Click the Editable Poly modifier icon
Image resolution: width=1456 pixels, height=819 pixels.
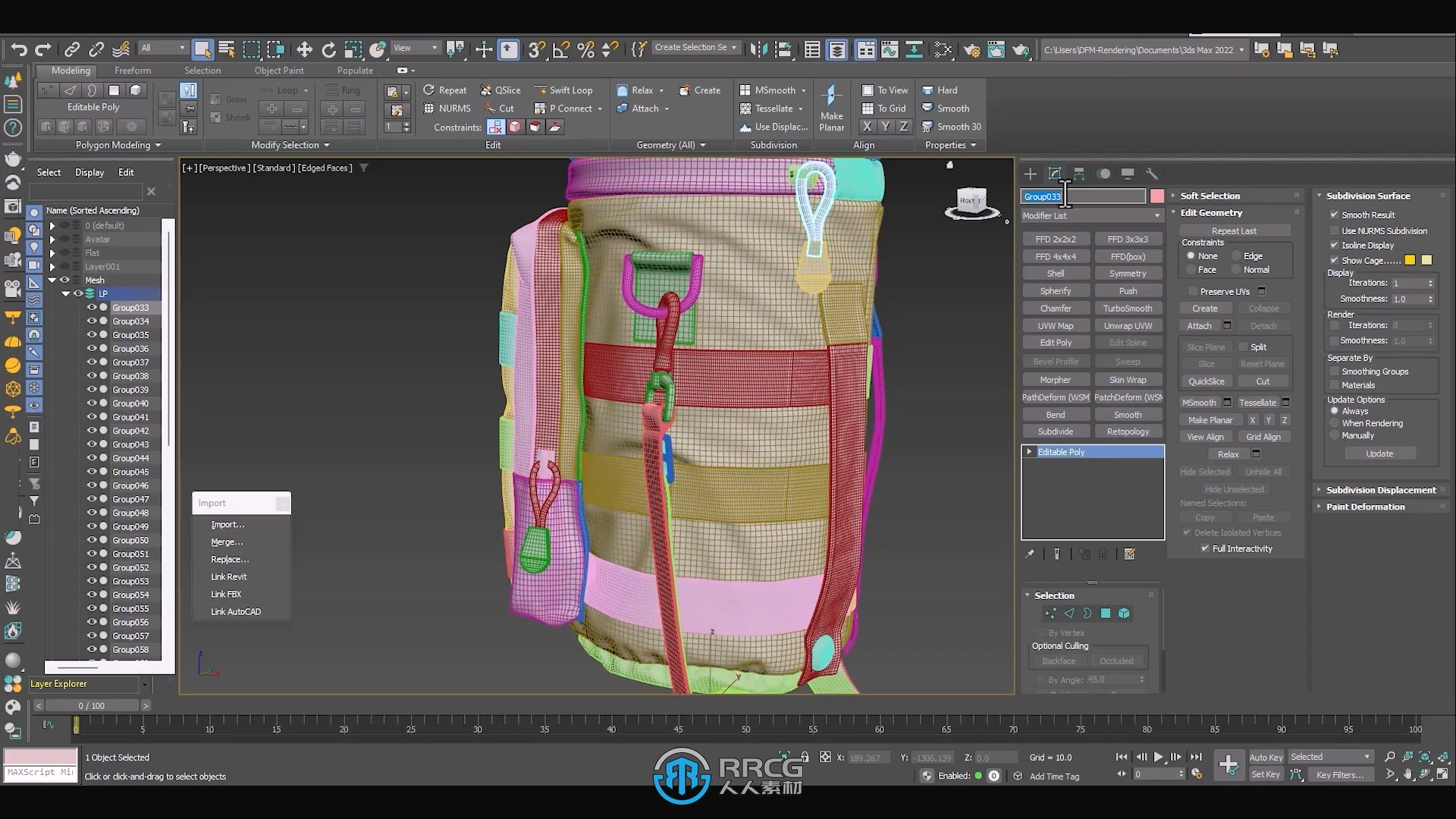[x=1030, y=452]
